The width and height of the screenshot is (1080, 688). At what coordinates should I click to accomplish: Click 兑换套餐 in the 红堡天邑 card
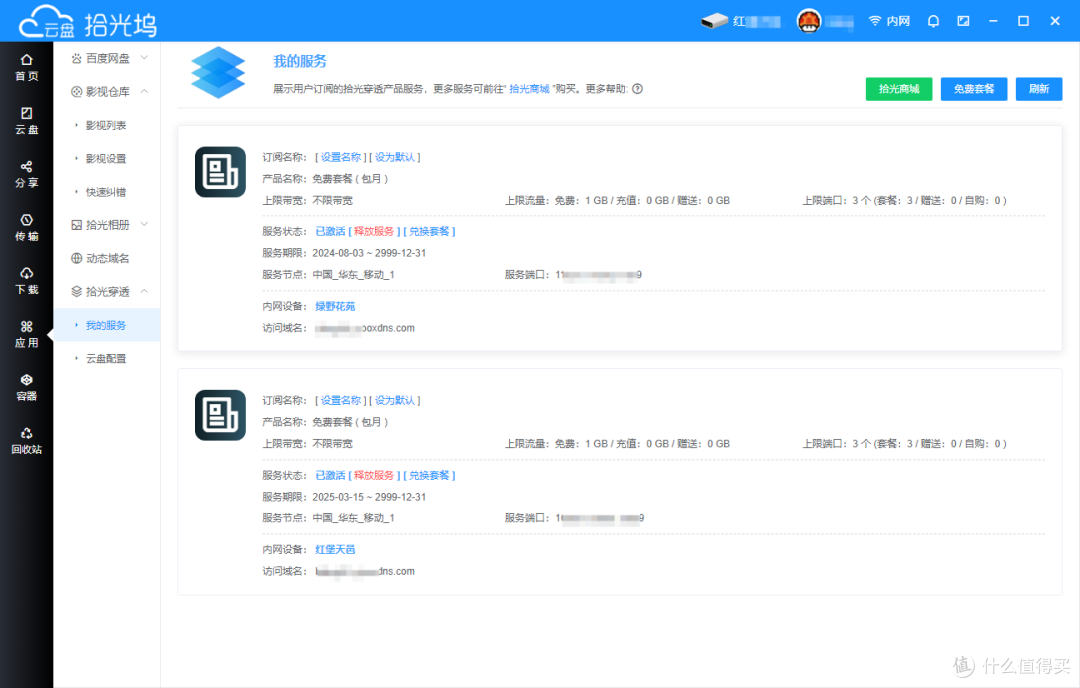pos(429,475)
